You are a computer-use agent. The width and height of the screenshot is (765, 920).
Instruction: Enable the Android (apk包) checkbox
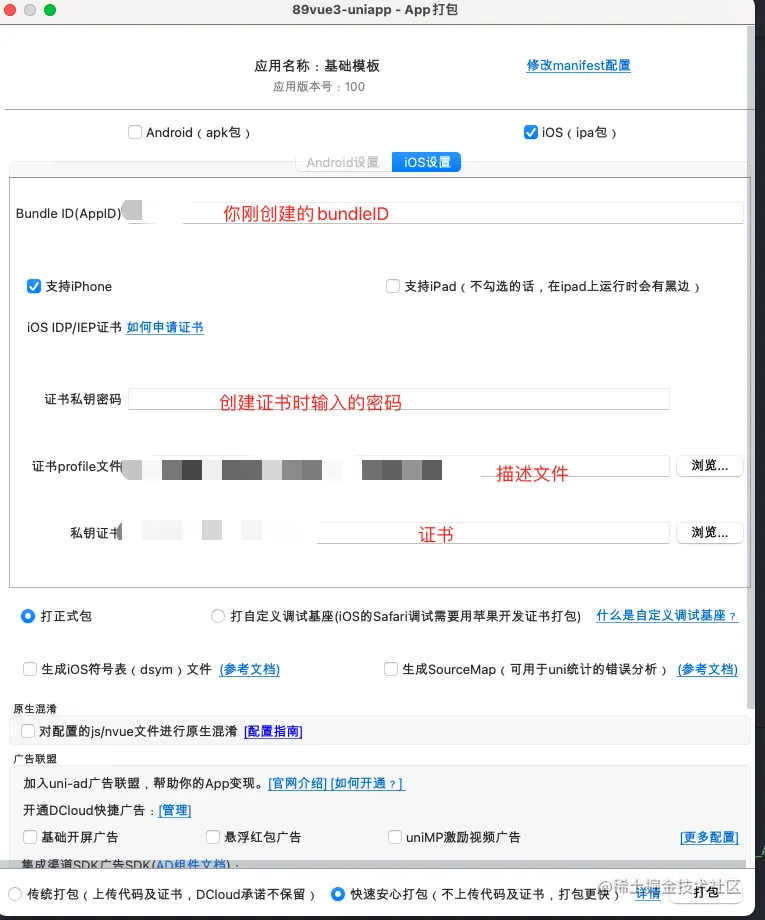coord(135,132)
